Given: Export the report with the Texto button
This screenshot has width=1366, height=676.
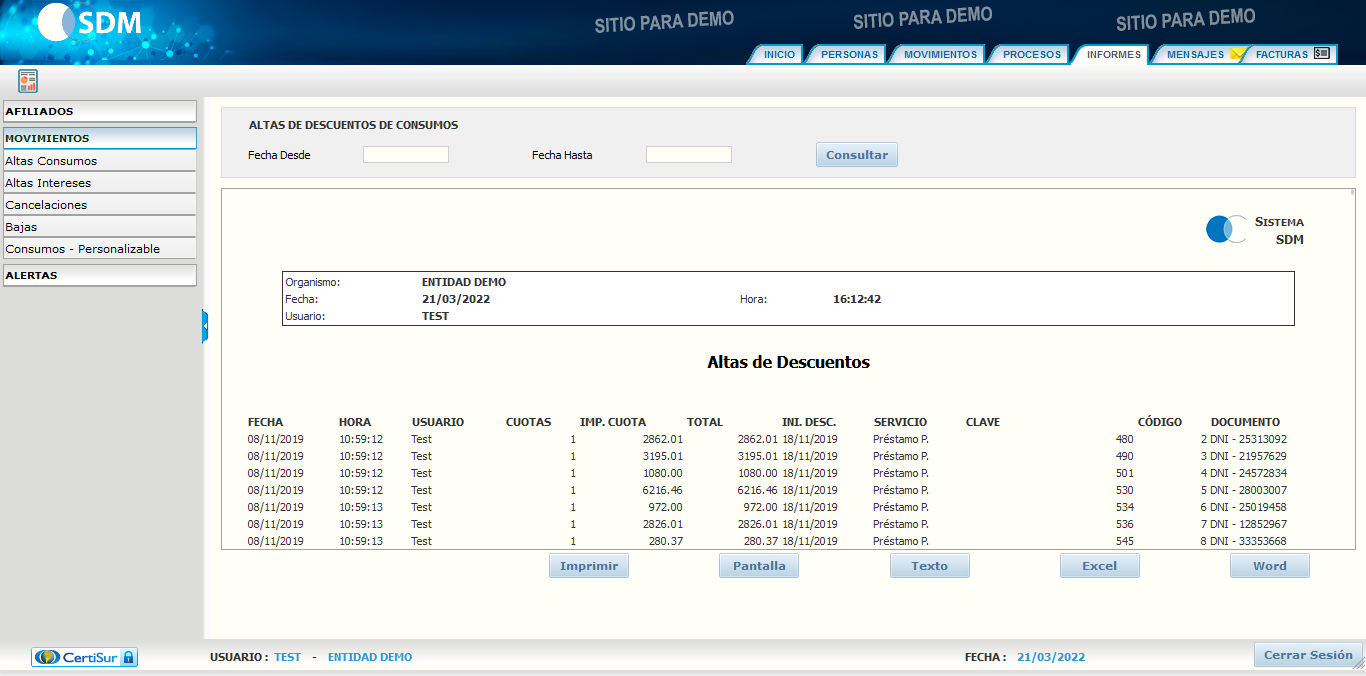Looking at the screenshot, I should (x=930, y=566).
